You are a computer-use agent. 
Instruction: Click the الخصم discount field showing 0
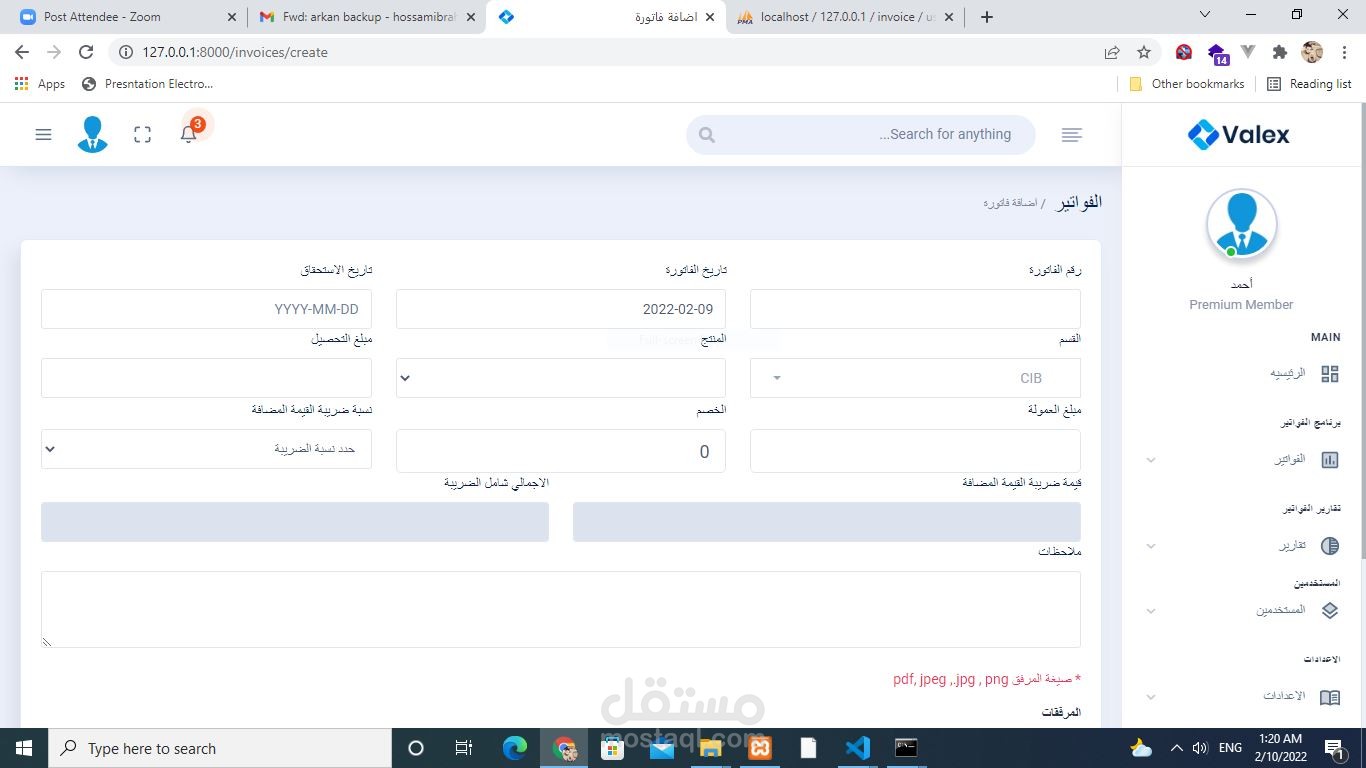[561, 451]
